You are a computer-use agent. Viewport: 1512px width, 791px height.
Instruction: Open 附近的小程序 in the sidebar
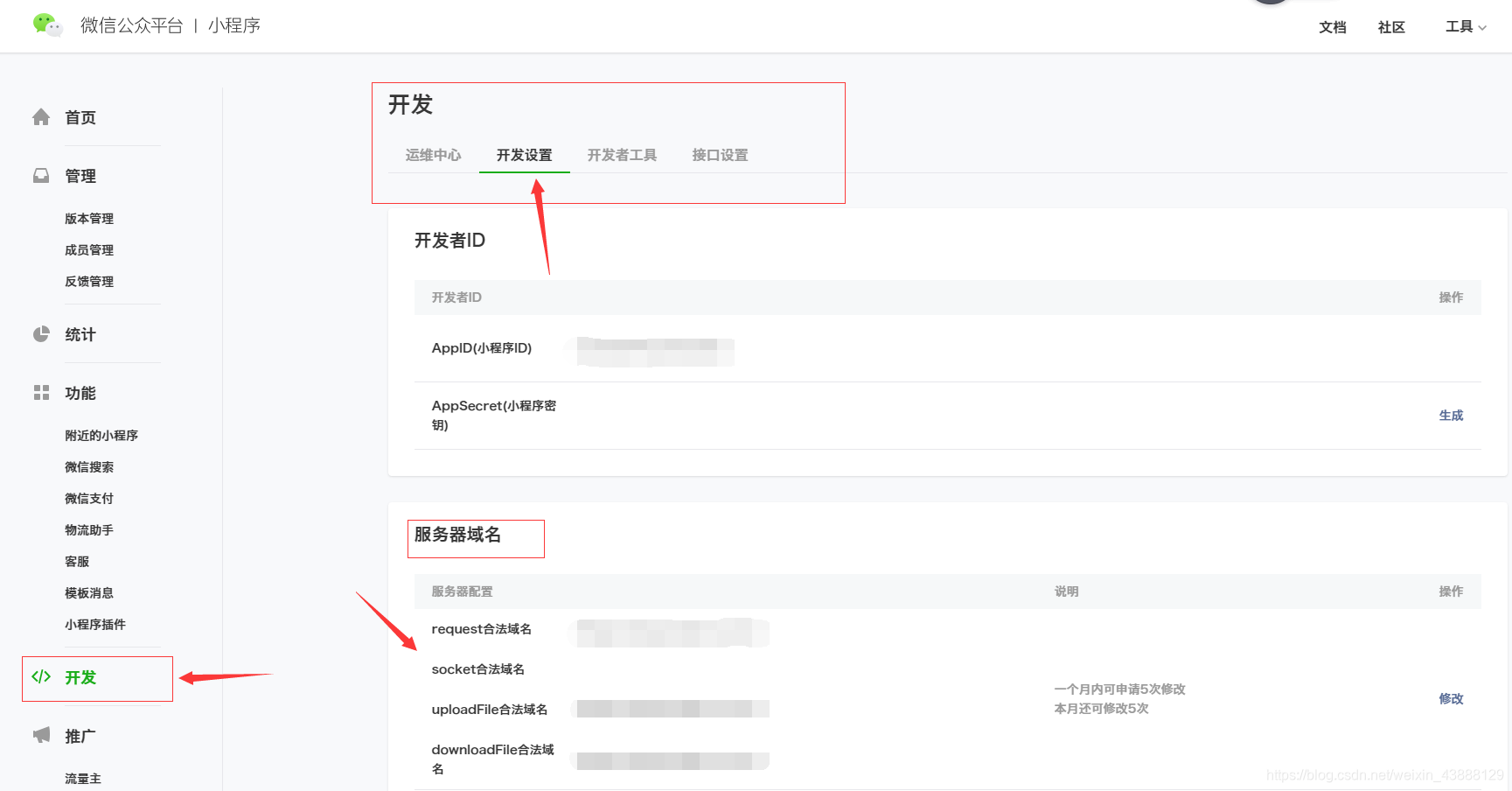pos(101,436)
